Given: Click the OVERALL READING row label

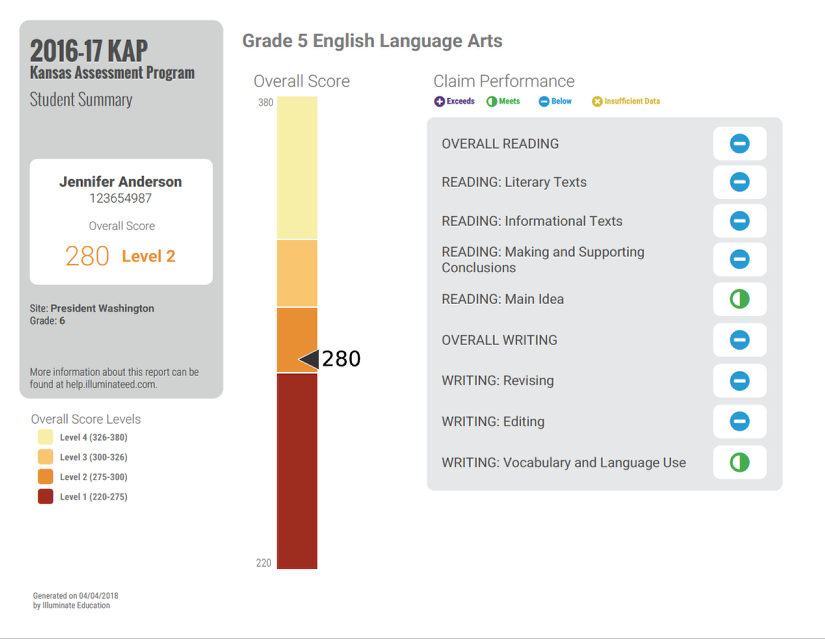Looking at the screenshot, I should click(x=500, y=144).
